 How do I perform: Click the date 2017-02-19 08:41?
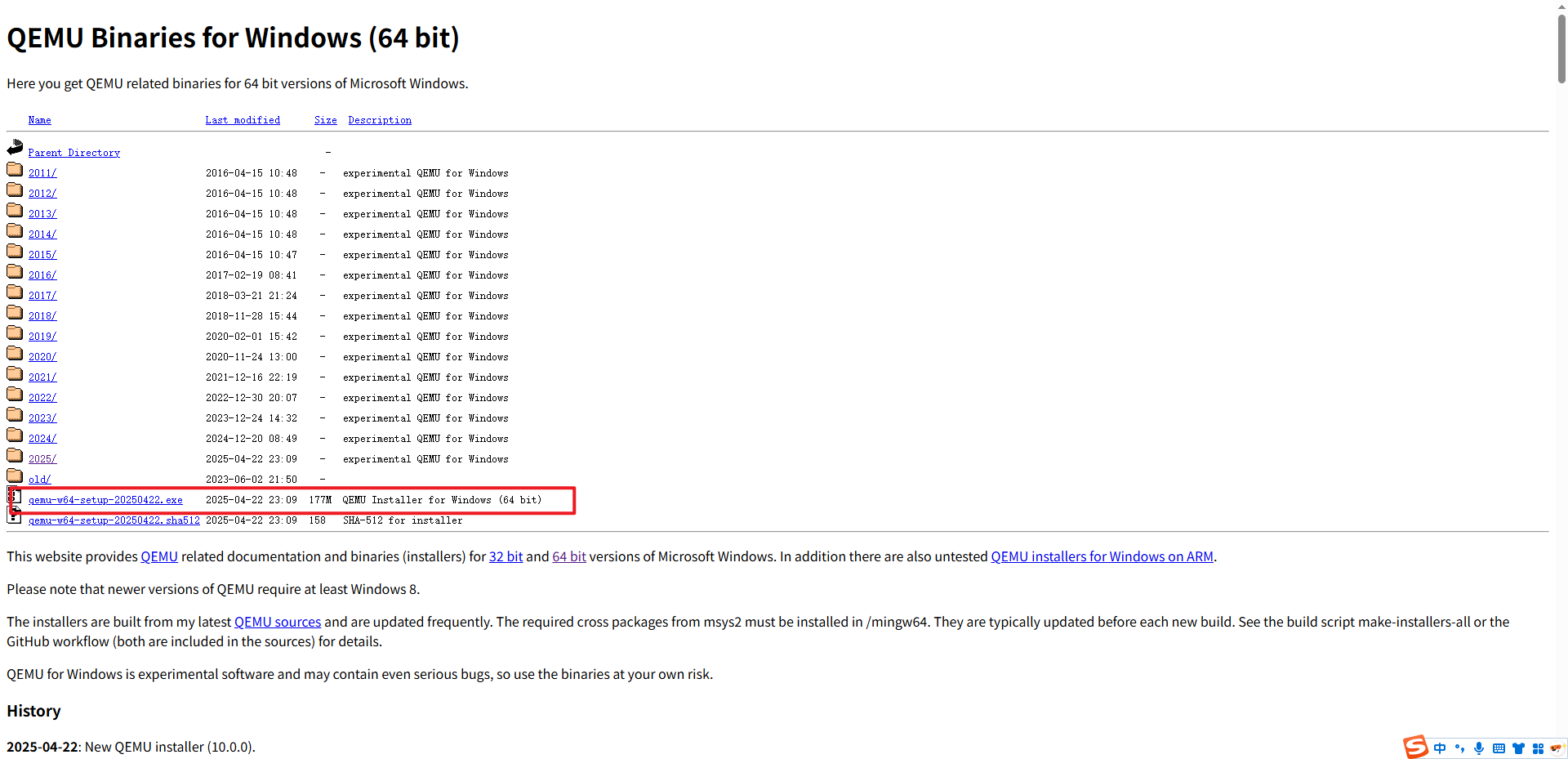click(252, 275)
